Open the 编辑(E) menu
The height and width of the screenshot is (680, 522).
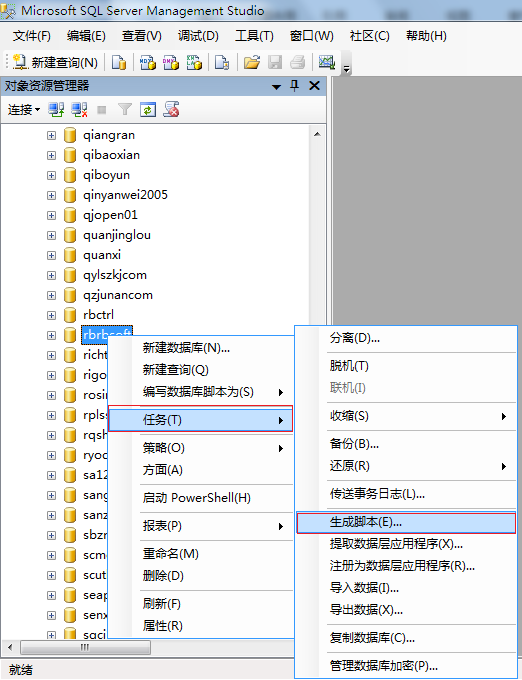click(86, 36)
